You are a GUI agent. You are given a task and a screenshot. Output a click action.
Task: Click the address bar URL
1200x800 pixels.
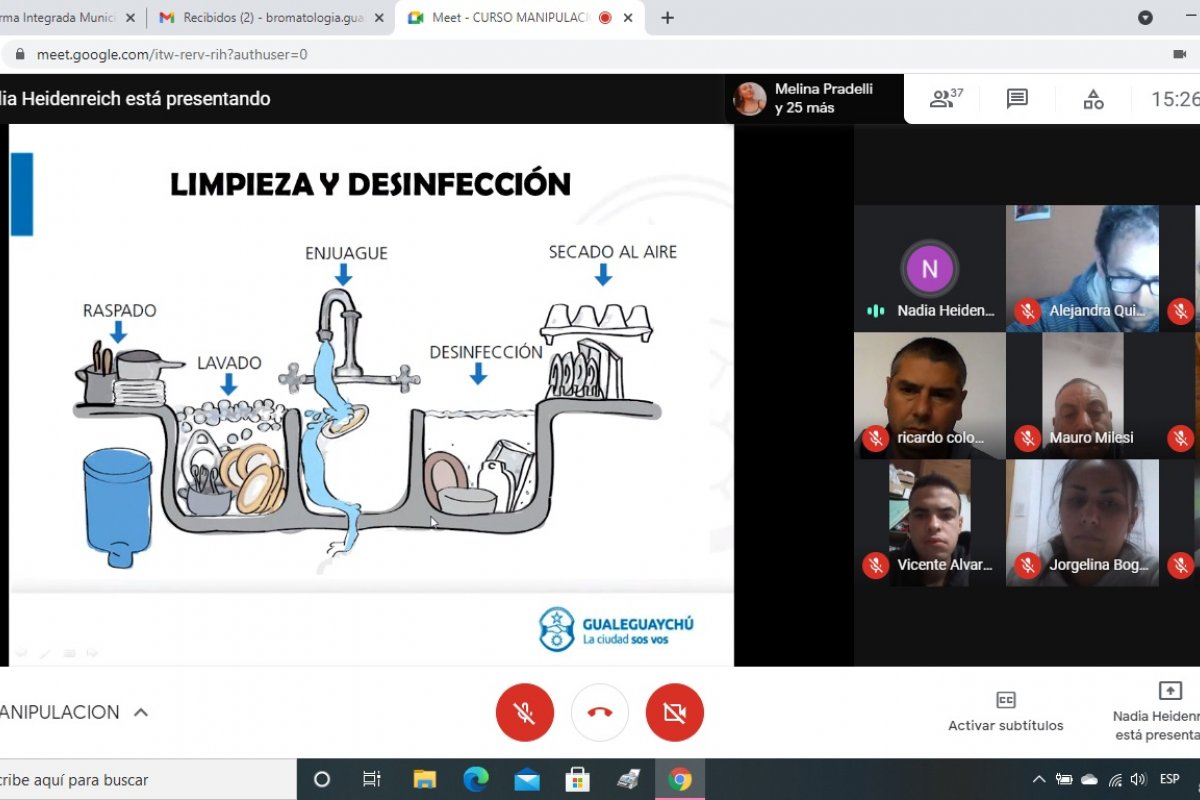pyautogui.click(x=172, y=54)
